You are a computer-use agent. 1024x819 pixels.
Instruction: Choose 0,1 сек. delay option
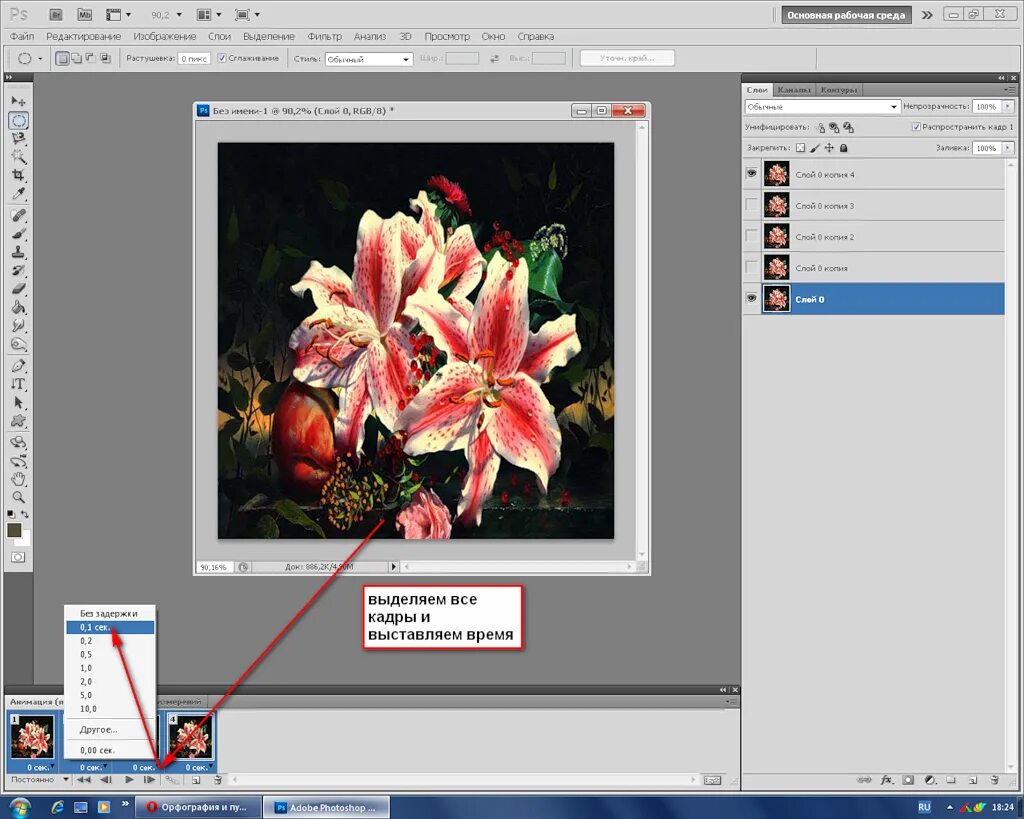pyautogui.click(x=110, y=627)
